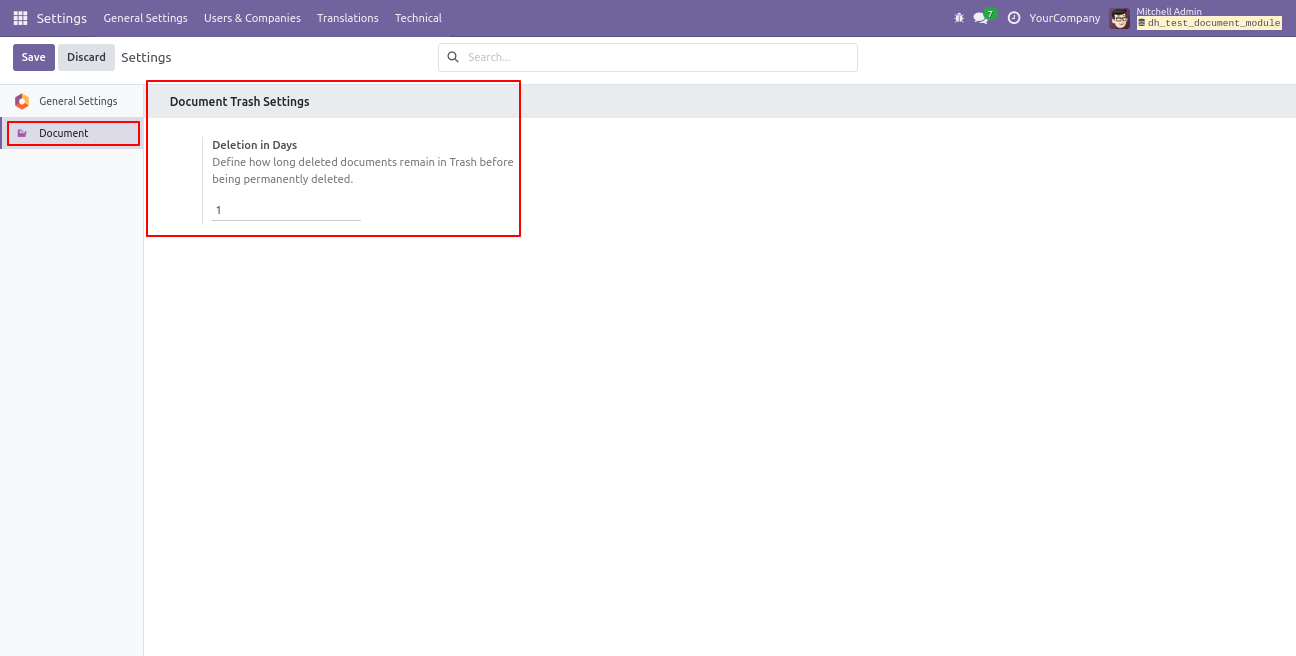Screen dimensions: 1296x656
Task: Open the YourCompany company switcher
Action: coord(1064,18)
